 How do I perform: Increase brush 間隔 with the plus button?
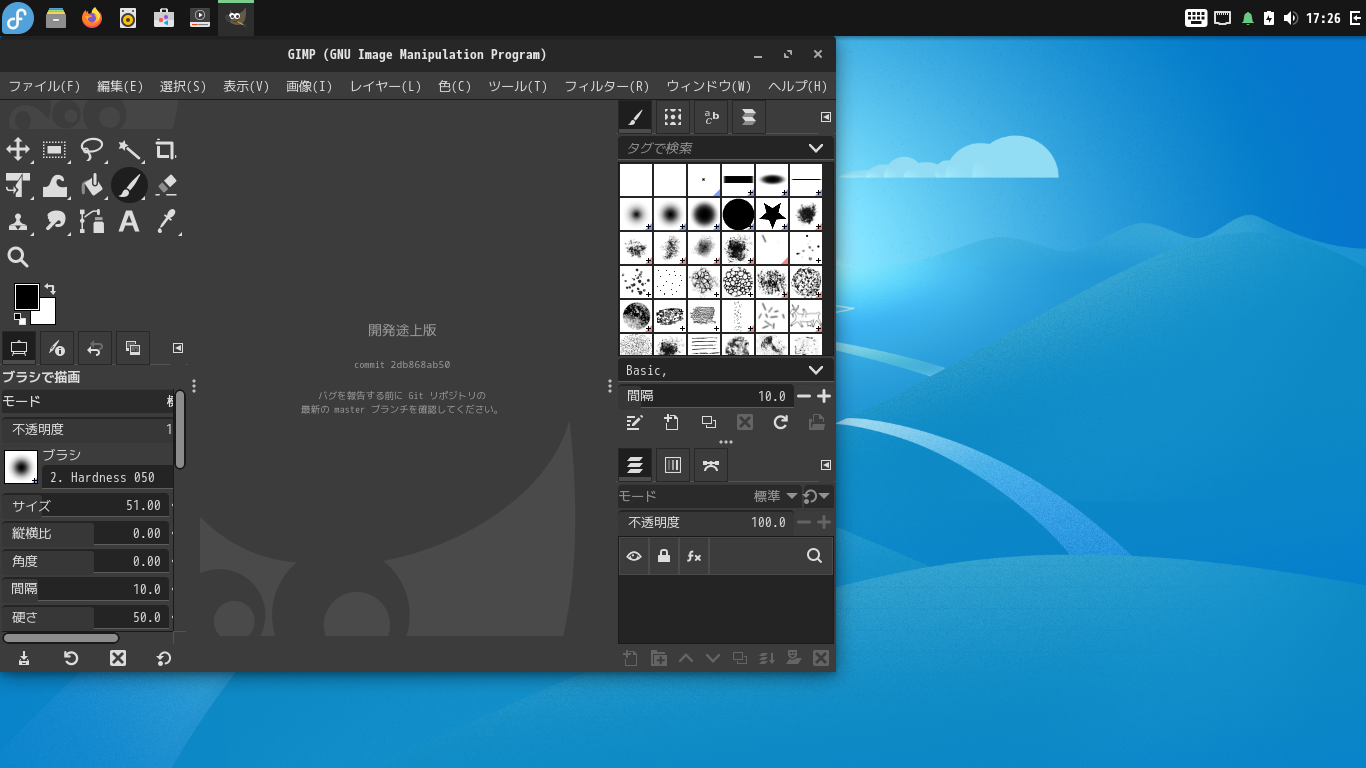click(824, 396)
